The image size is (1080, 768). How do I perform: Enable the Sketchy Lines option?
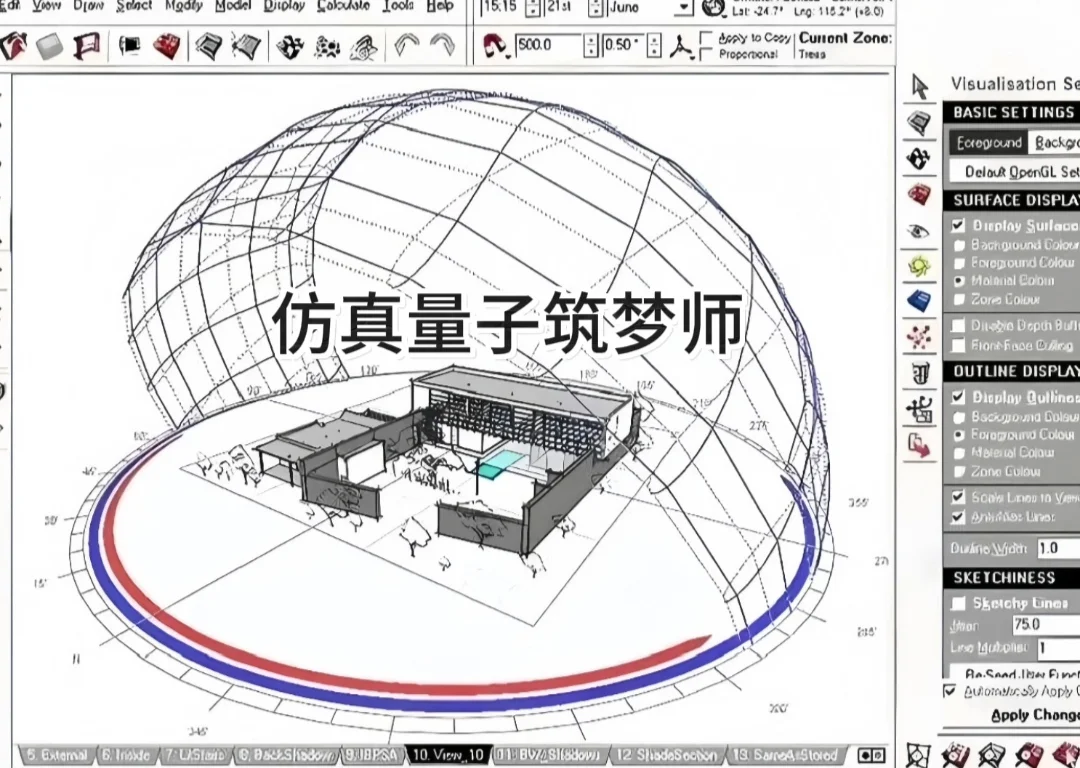958,601
